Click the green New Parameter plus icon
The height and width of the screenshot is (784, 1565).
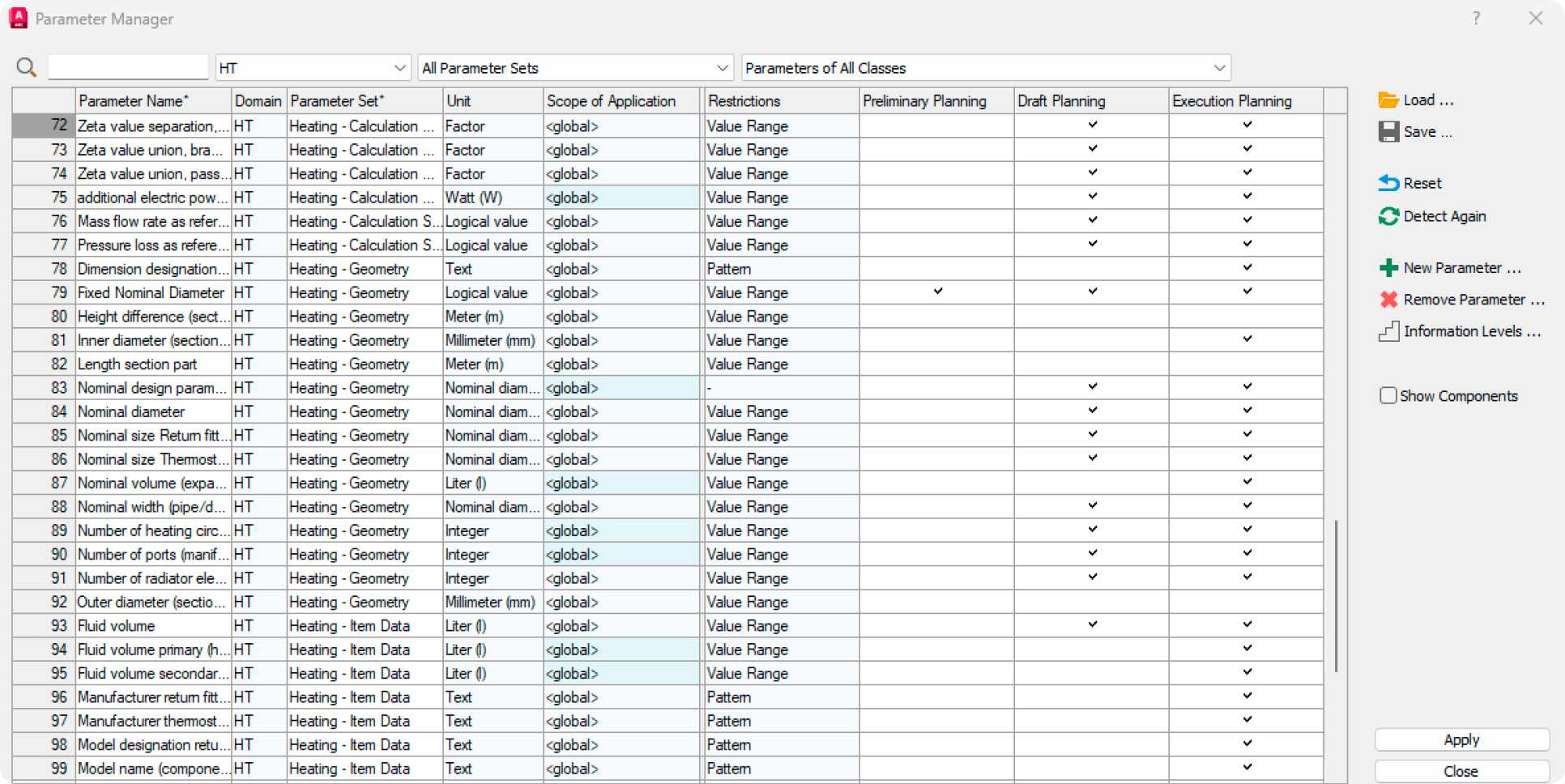point(1388,268)
